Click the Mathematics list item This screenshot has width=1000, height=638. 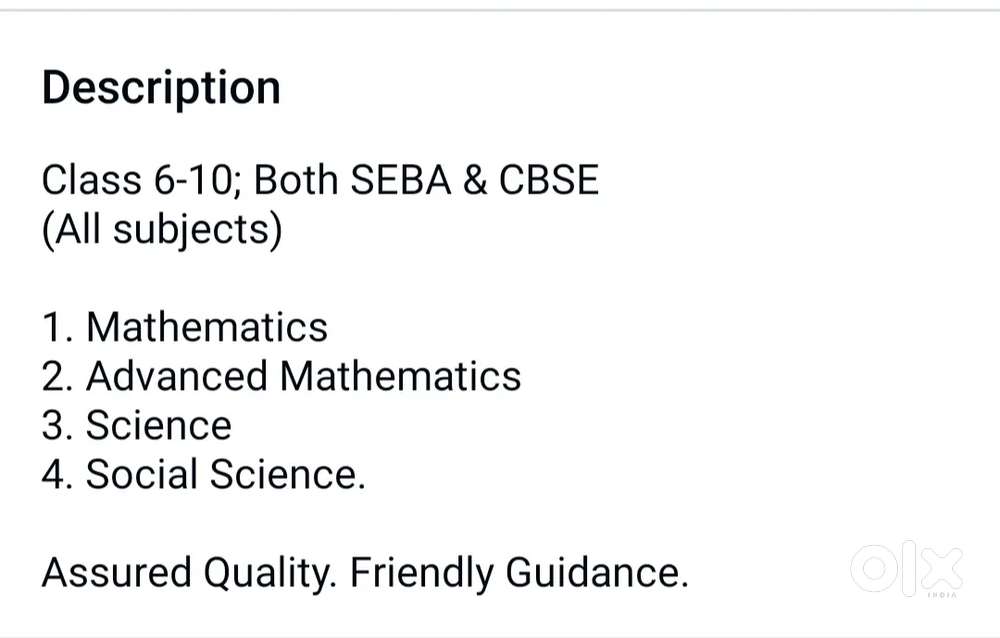click(x=185, y=327)
